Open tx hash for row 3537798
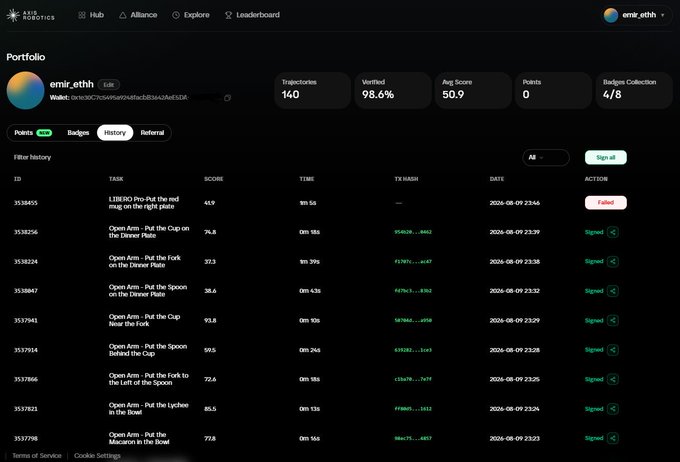This screenshot has height=462, width=680. coord(413,438)
